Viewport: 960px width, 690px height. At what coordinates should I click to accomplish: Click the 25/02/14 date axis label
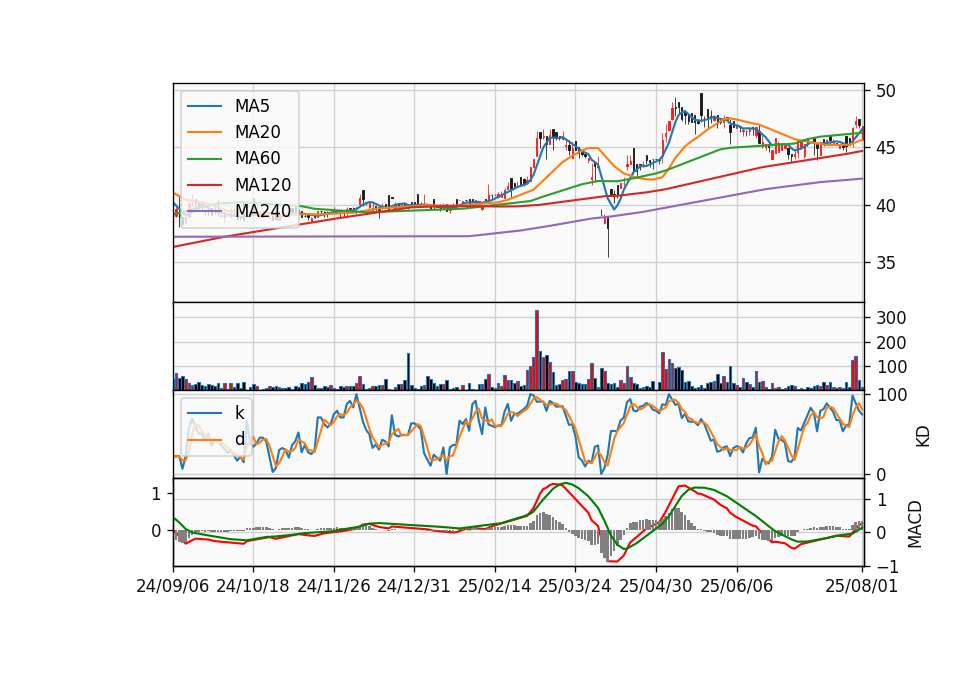495,586
